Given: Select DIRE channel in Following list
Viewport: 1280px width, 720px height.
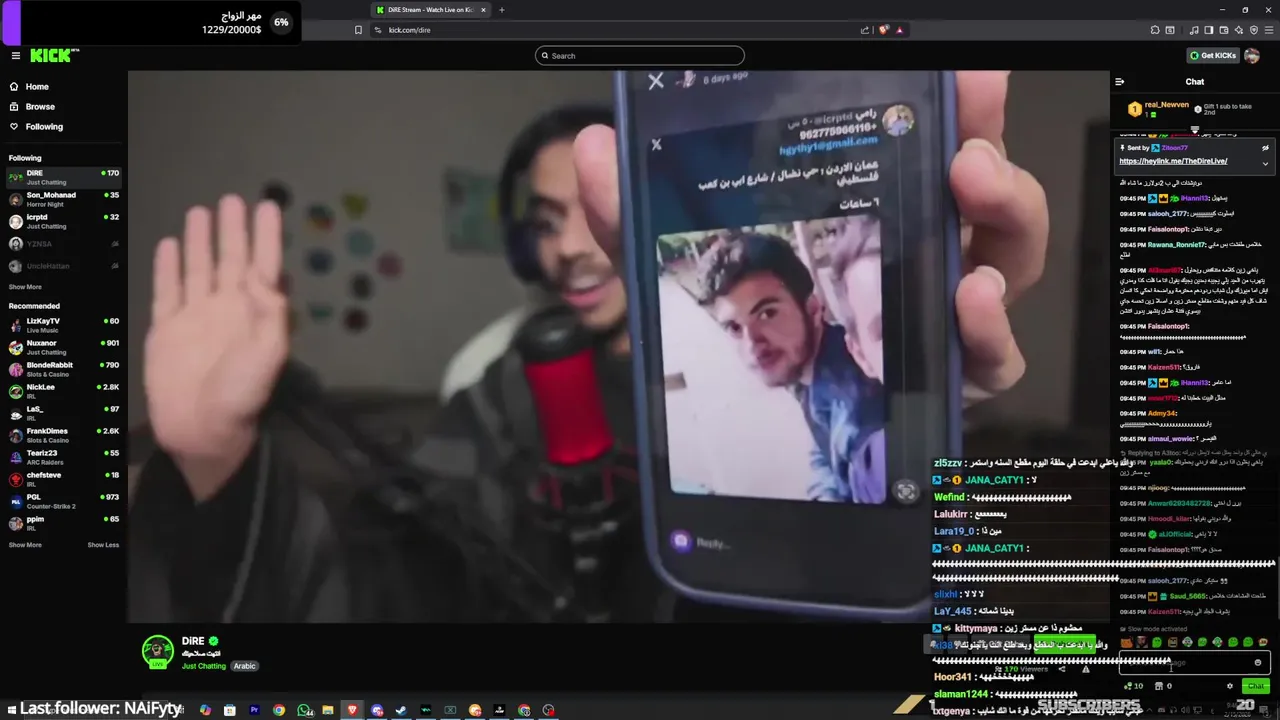Looking at the screenshot, I should [64, 177].
